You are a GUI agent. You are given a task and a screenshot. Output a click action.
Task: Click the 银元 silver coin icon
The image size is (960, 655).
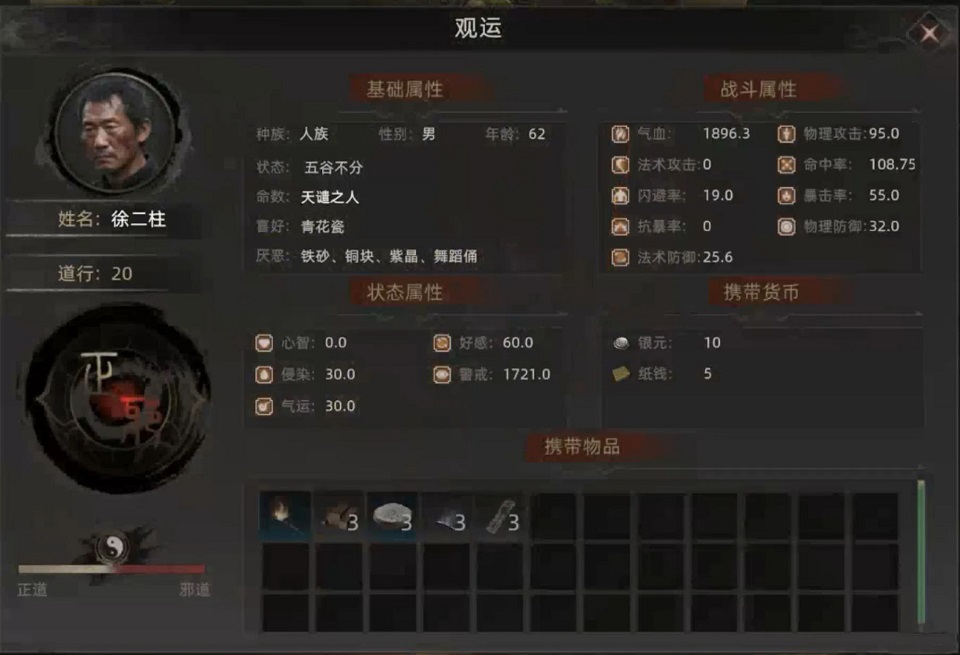coord(621,343)
